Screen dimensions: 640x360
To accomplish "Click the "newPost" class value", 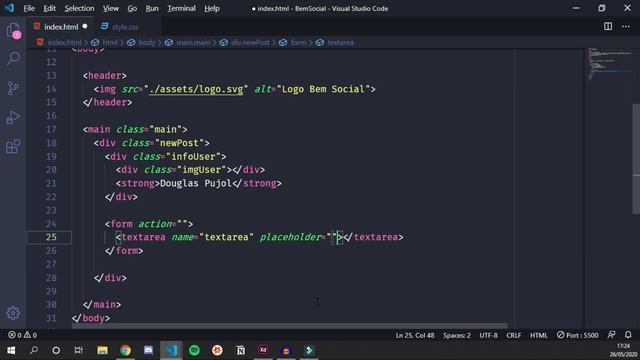I will click(179, 143).
